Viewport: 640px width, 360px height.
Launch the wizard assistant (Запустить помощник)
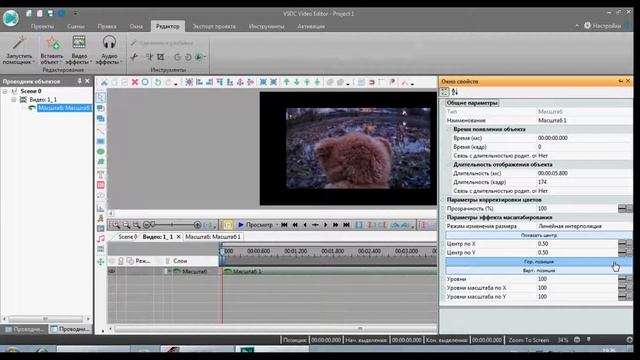[19, 50]
